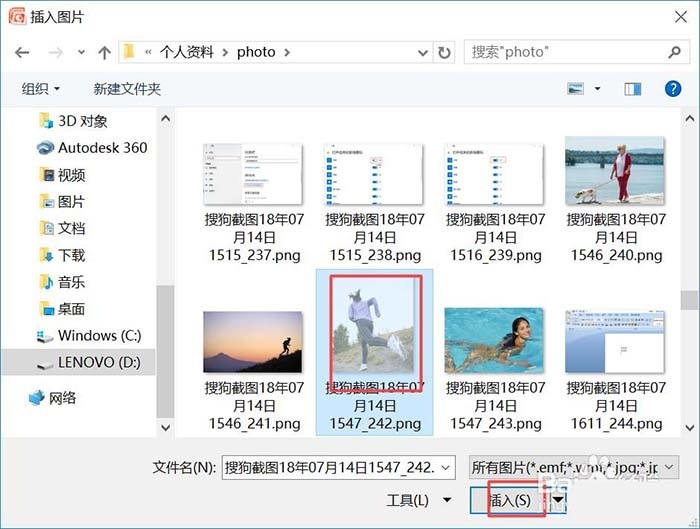Open the 3D 对象 folder
The width and height of the screenshot is (700, 529).
point(73,121)
